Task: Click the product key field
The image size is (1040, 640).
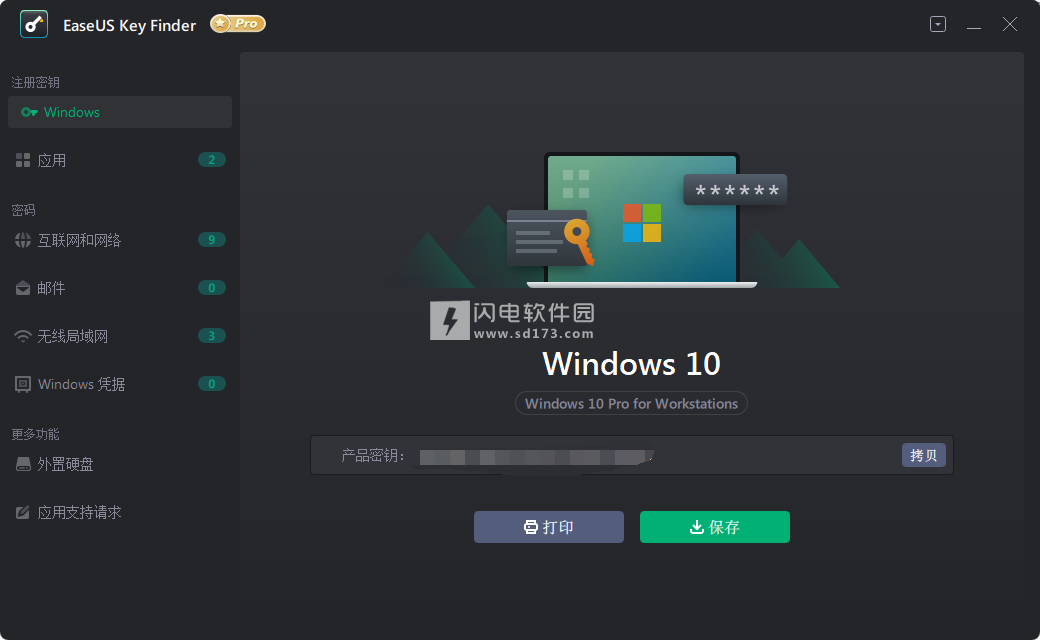Action: point(631,455)
